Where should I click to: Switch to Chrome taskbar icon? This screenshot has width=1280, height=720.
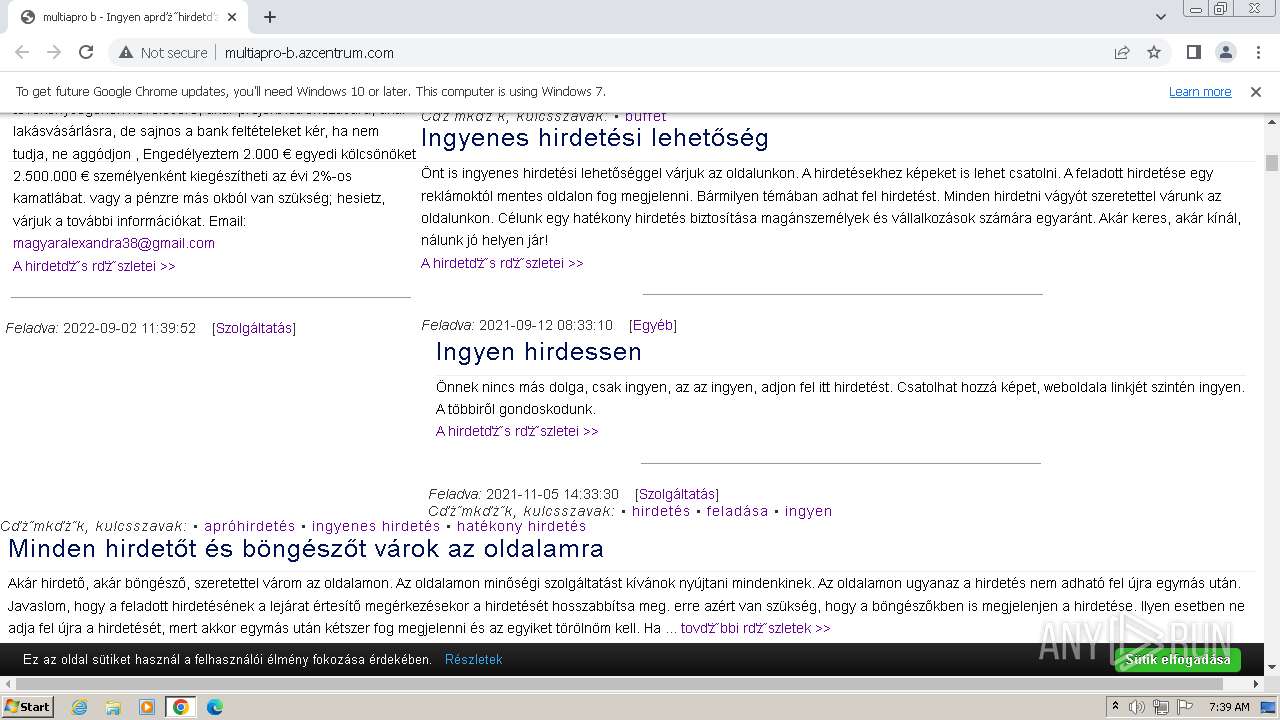181,707
